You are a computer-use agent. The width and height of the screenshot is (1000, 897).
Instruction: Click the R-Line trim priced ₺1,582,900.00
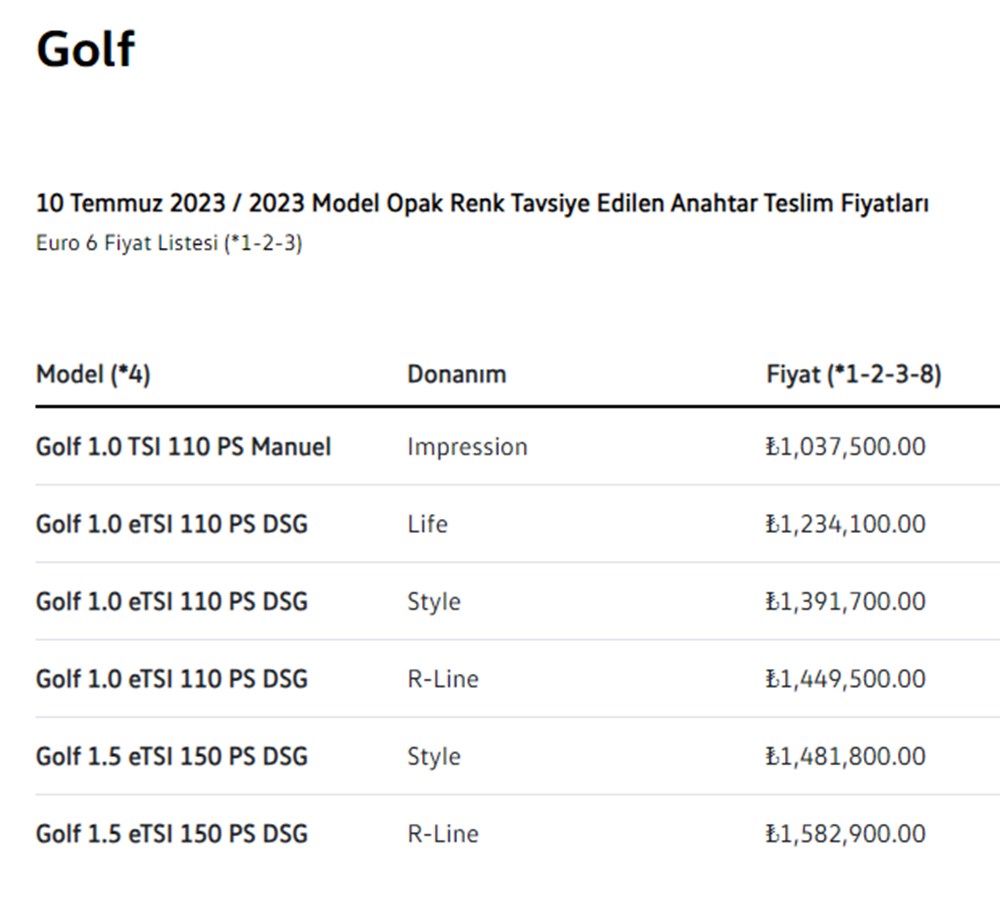(442, 834)
